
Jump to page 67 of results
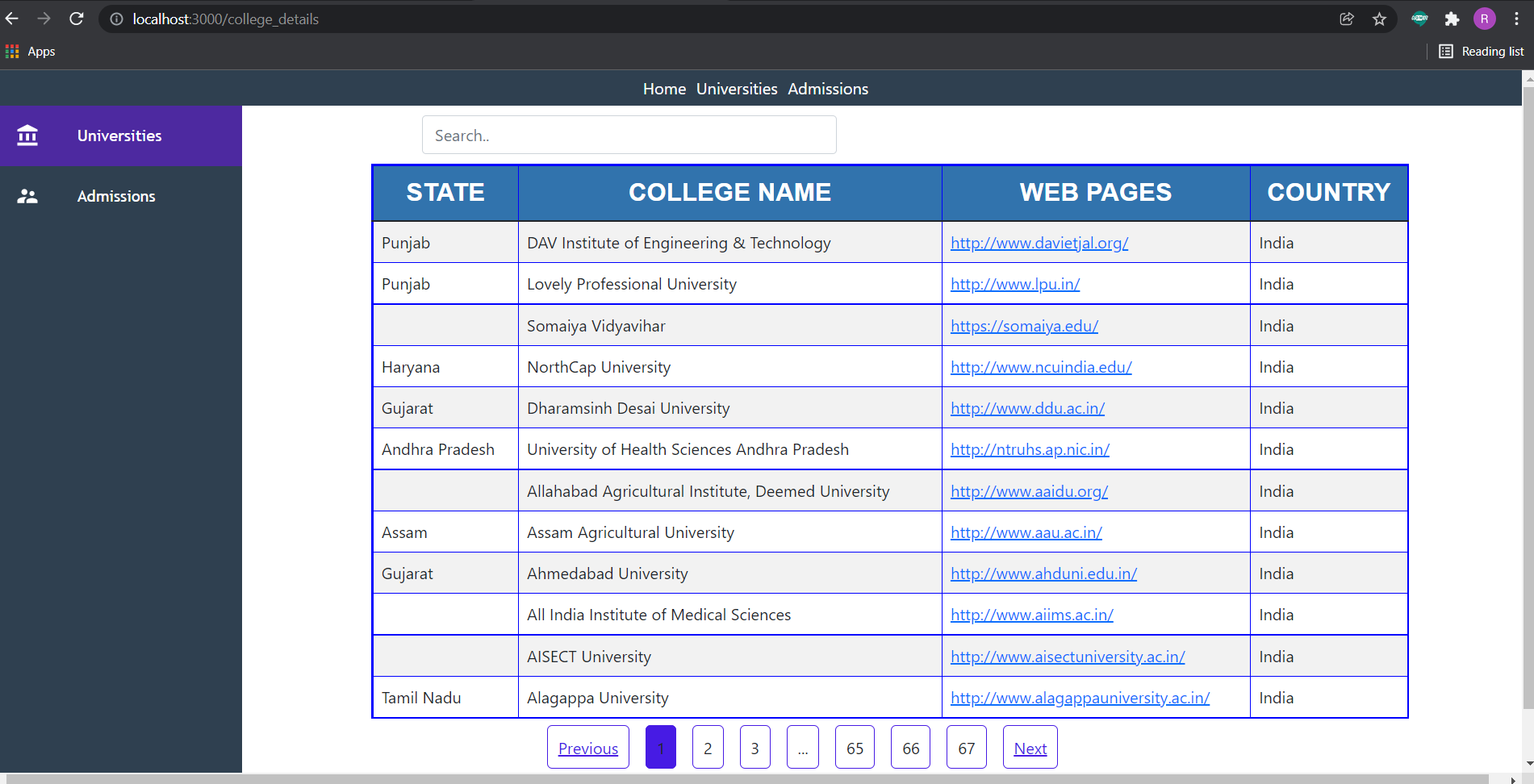point(966,747)
